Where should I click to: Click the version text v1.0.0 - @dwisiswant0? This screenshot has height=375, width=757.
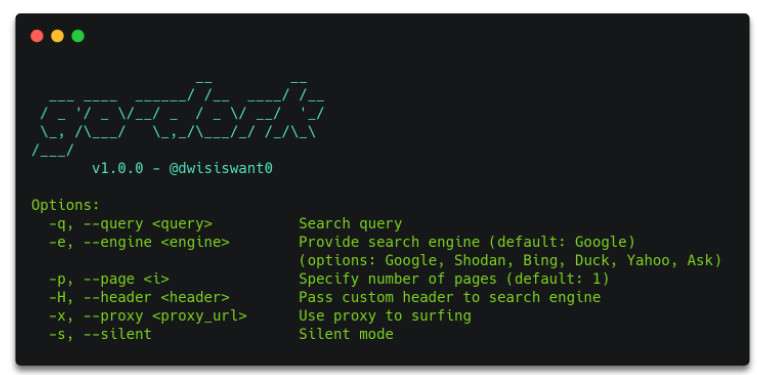pos(182,168)
